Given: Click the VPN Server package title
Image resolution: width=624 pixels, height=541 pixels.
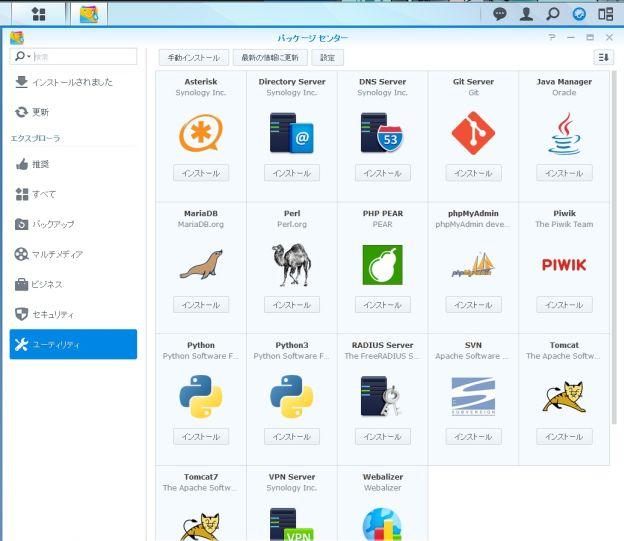Looking at the screenshot, I should coord(292,477).
